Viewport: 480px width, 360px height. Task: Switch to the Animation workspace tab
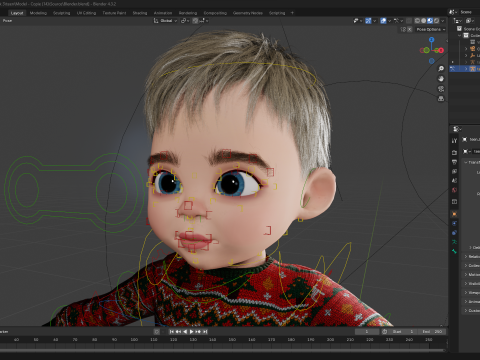pyautogui.click(x=163, y=13)
